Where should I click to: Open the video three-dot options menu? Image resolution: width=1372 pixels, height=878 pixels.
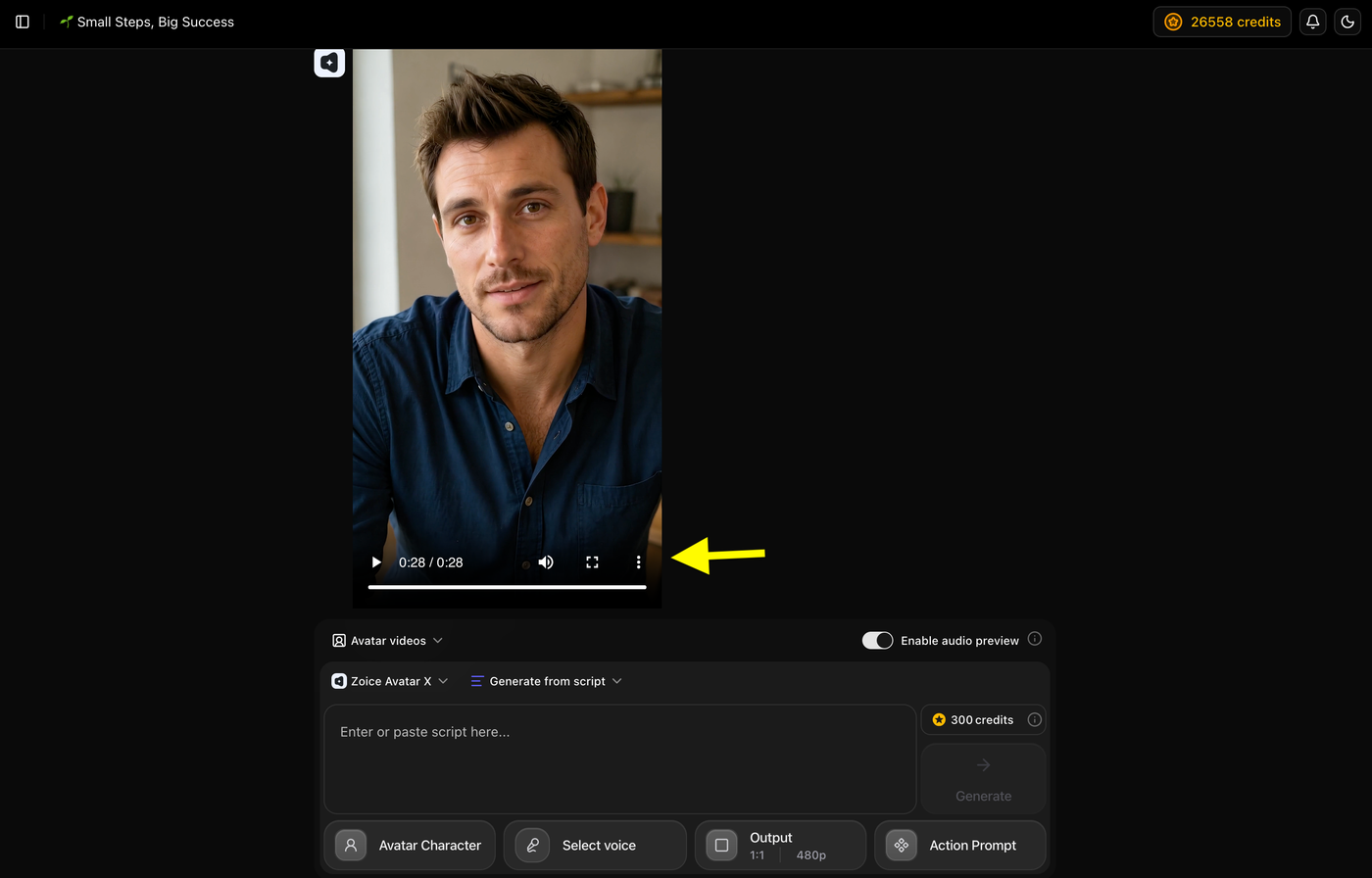pos(638,562)
